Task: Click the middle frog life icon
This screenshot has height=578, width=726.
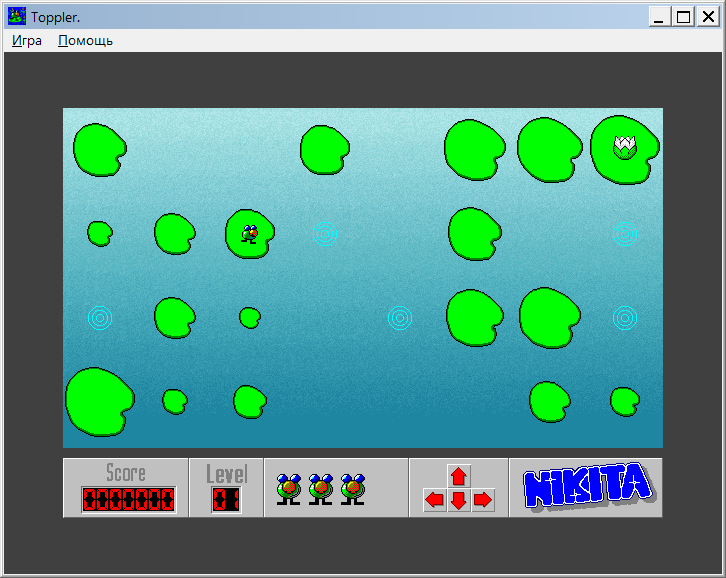Action: (x=320, y=489)
